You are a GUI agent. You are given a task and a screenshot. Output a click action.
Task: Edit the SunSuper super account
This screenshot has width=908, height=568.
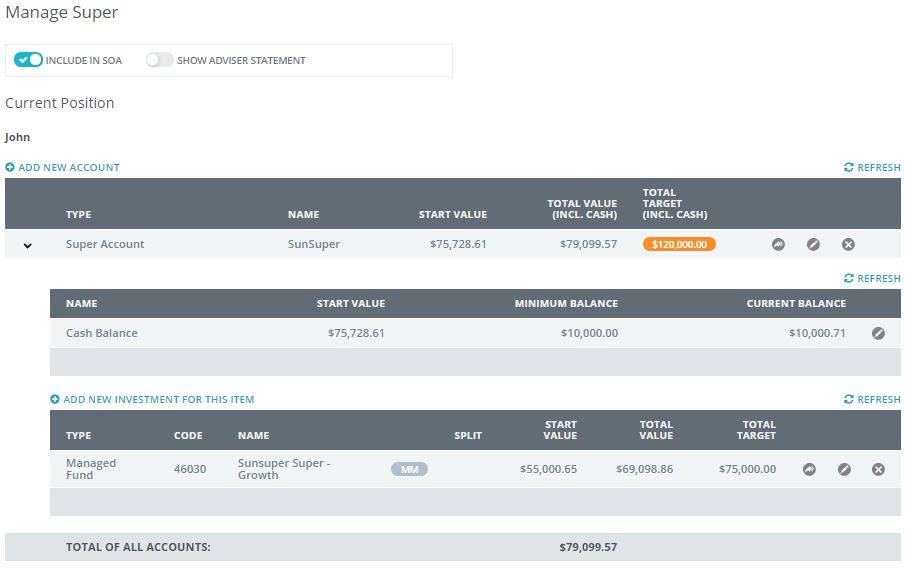tap(813, 244)
